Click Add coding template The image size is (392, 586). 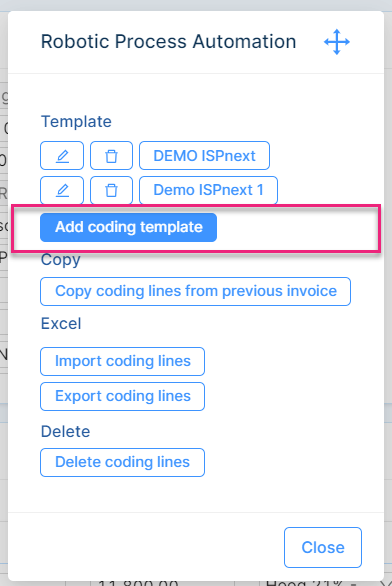coord(129,227)
